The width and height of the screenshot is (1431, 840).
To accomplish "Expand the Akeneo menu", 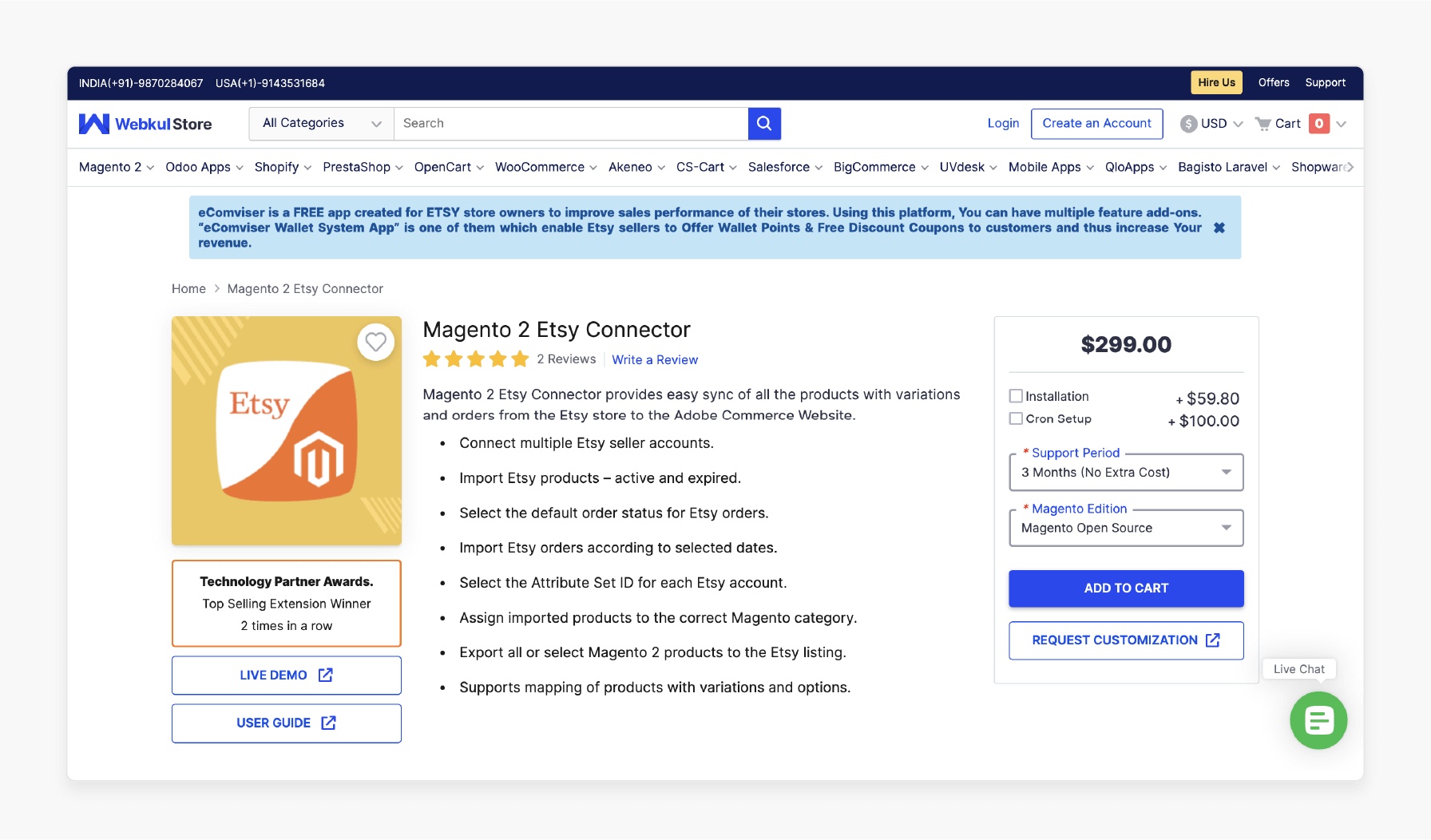I will (636, 167).
